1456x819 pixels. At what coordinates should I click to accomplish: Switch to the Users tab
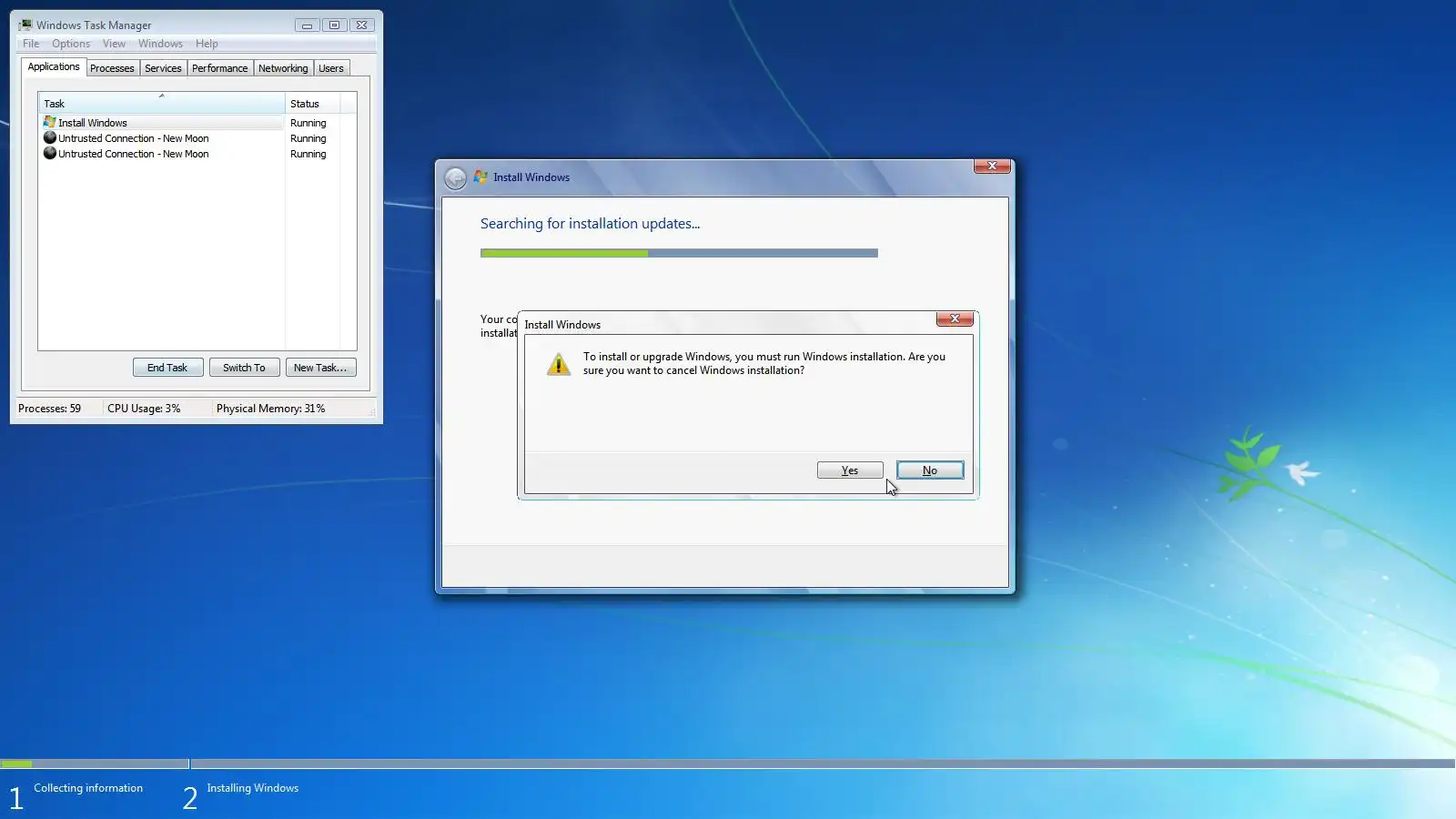pyautogui.click(x=331, y=68)
